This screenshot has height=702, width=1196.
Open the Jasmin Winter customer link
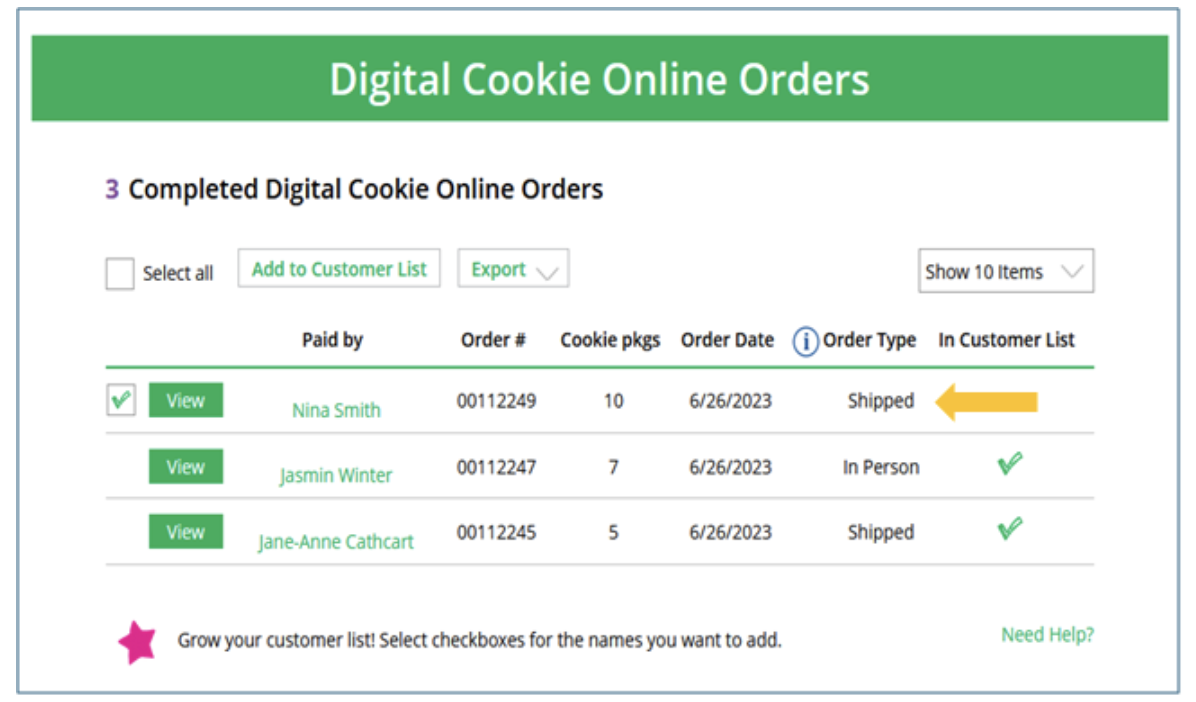(x=336, y=476)
